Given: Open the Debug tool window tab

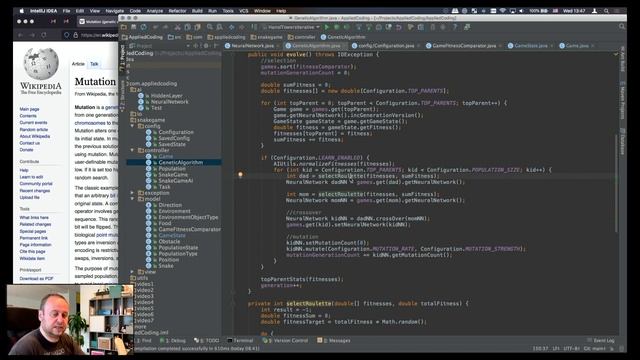Looking at the screenshot, I should [x=173, y=340].
